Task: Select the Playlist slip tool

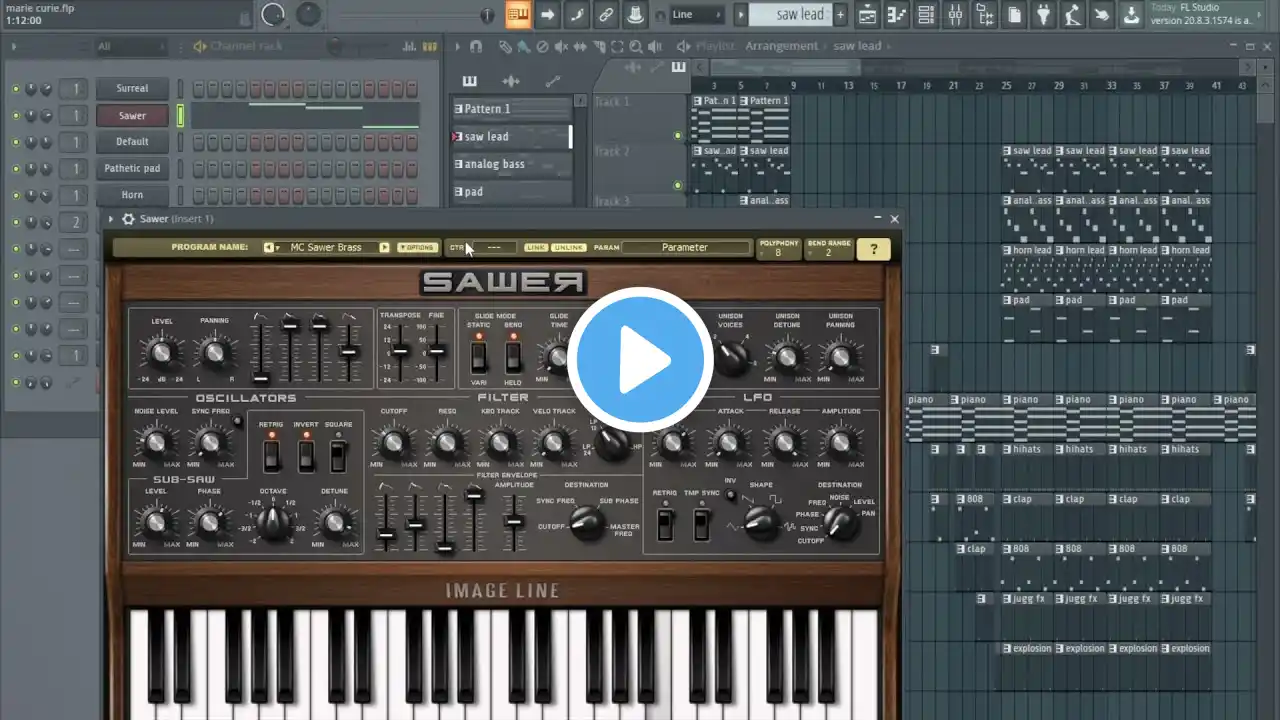Action: [x=580, y=46]
